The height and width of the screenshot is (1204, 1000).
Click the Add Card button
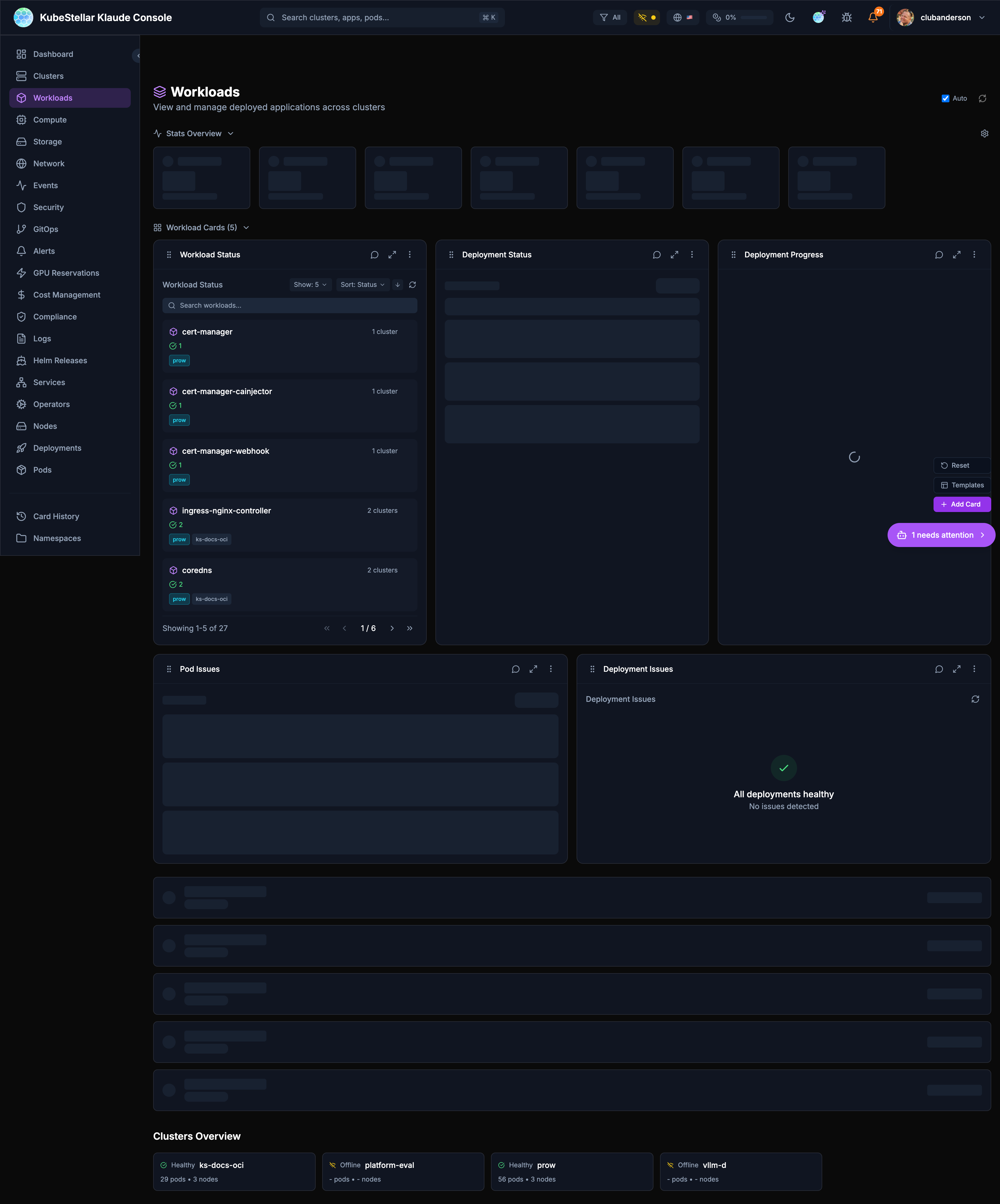click(x=962, y=505)
